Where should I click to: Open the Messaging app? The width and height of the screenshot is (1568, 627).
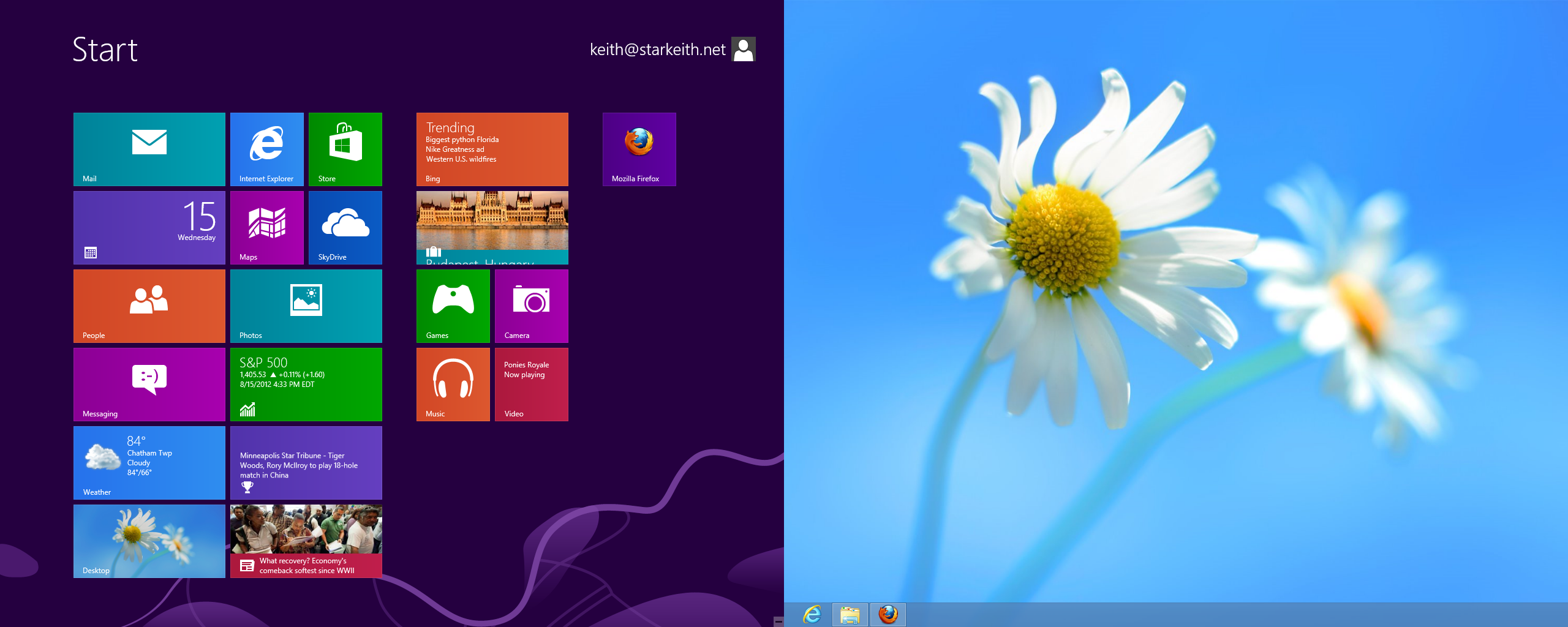point(149,384)
